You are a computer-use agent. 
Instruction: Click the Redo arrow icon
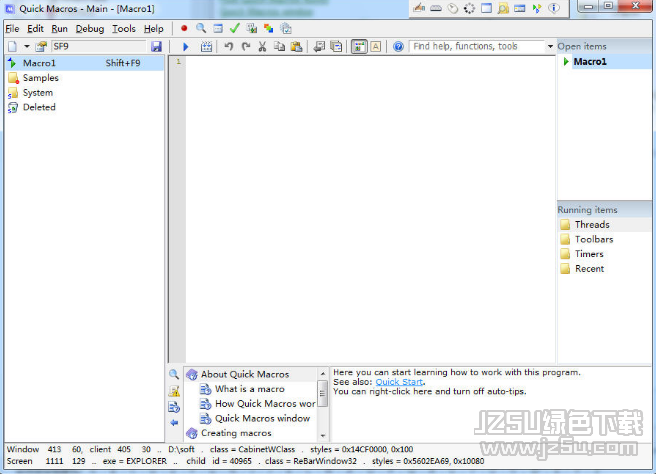(x=246, y=46)
